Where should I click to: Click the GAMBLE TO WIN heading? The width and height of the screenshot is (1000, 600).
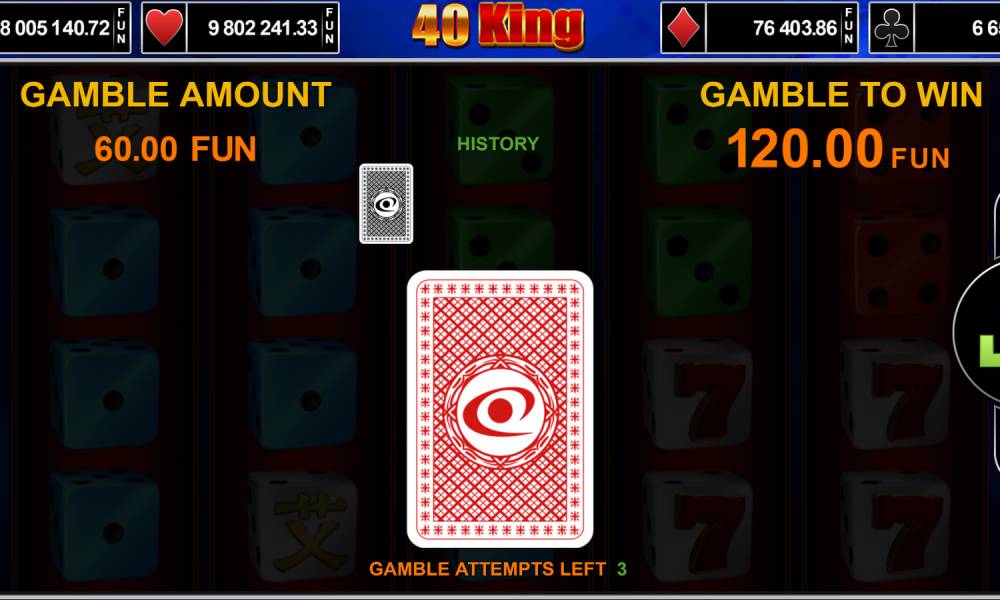pyautogui.click(x=841, y=95)
